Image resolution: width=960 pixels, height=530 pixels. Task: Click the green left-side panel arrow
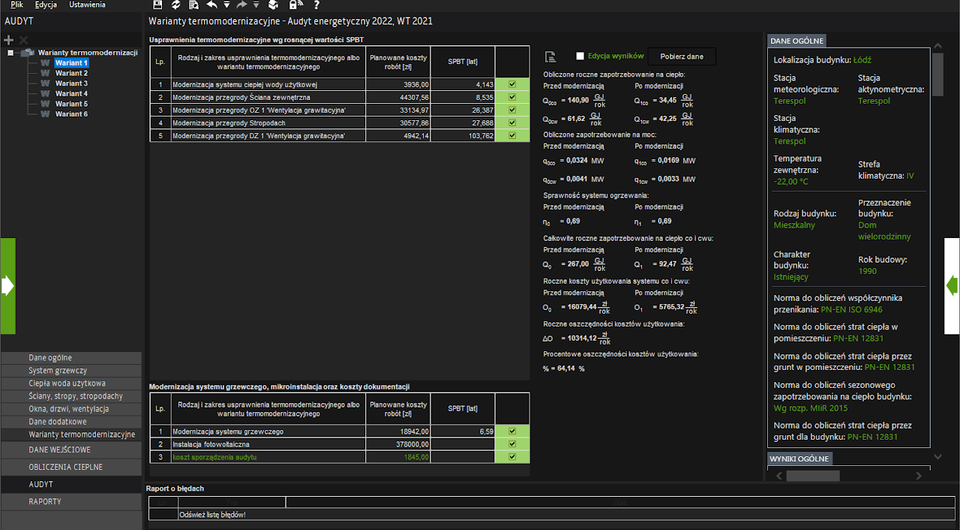point(8,286)
